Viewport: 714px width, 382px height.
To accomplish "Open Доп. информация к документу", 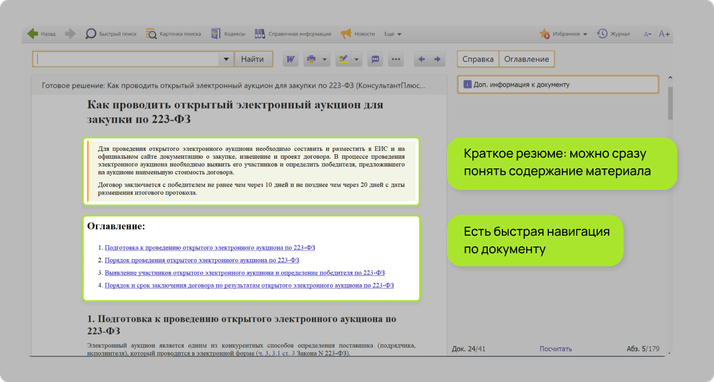I will point(558,85).
